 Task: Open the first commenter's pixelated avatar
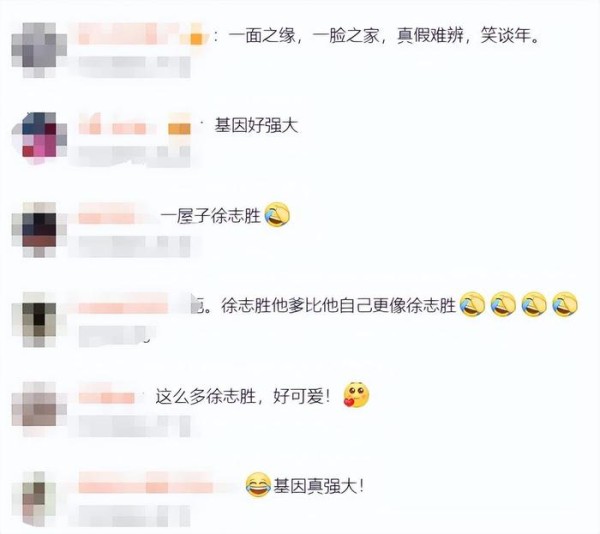(39, 50)
